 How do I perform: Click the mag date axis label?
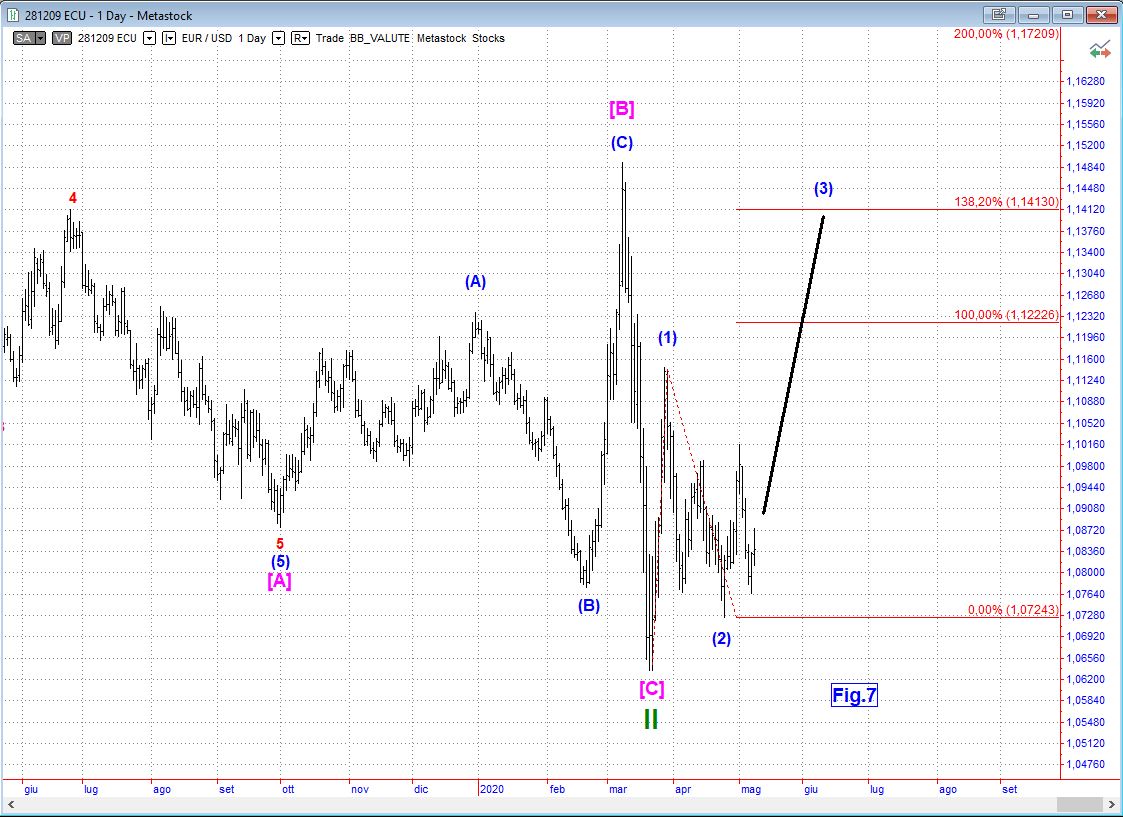coord(751,789)
